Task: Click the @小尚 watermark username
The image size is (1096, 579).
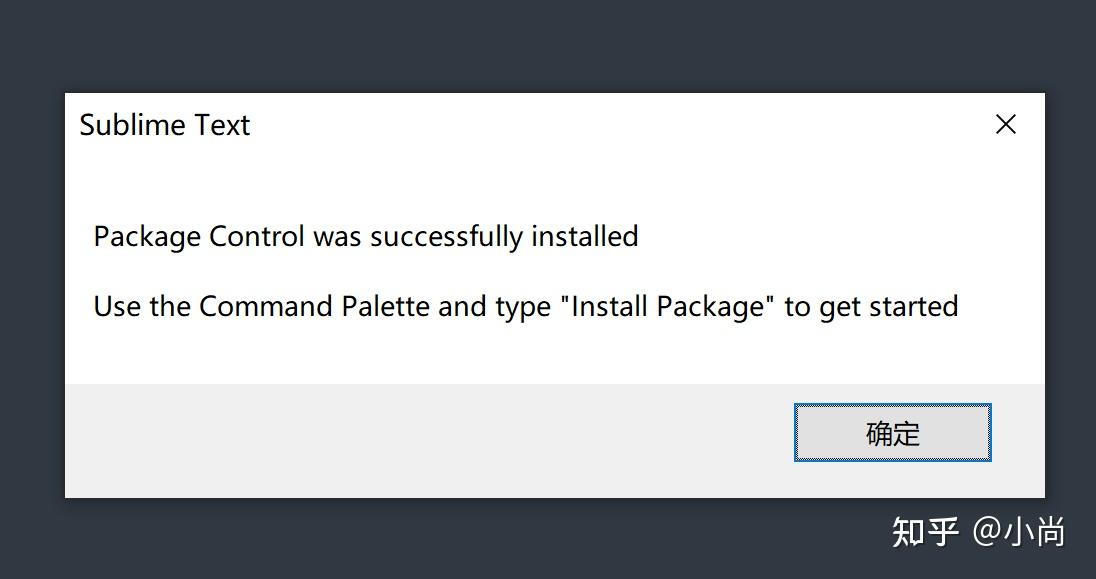Action: point(1019,531)
